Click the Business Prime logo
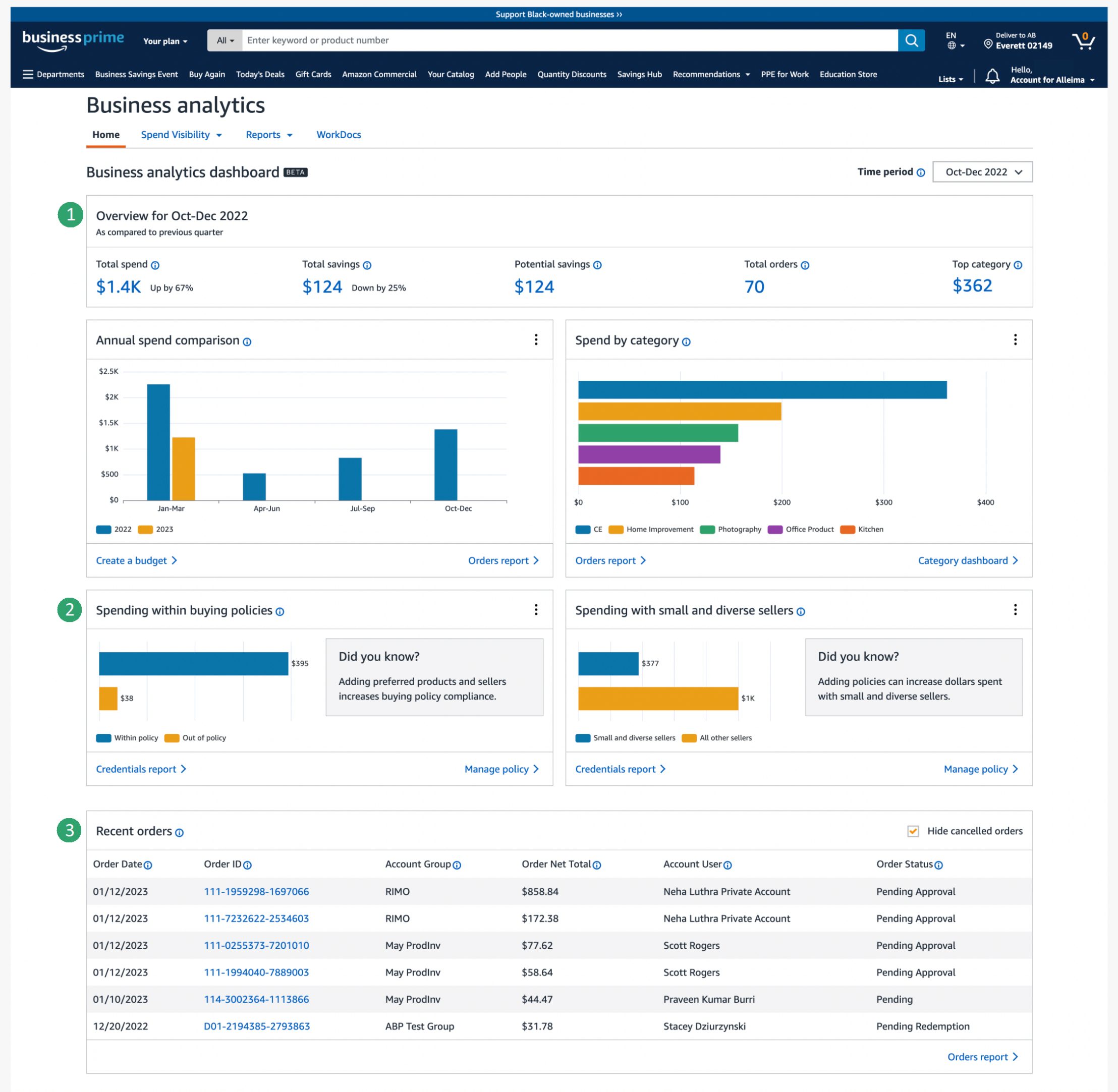1118x1092 pixels. [73, 40]
